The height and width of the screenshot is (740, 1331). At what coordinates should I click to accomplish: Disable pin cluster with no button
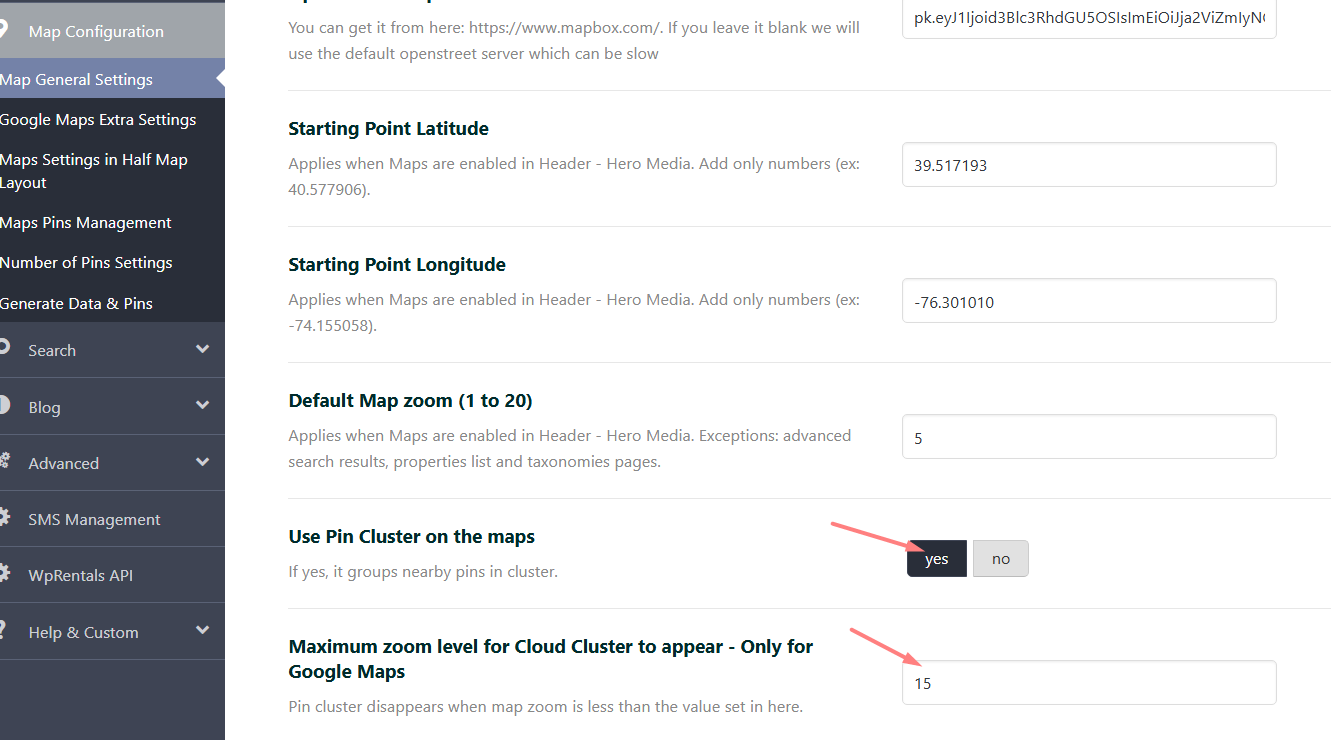pos(1000,559)
